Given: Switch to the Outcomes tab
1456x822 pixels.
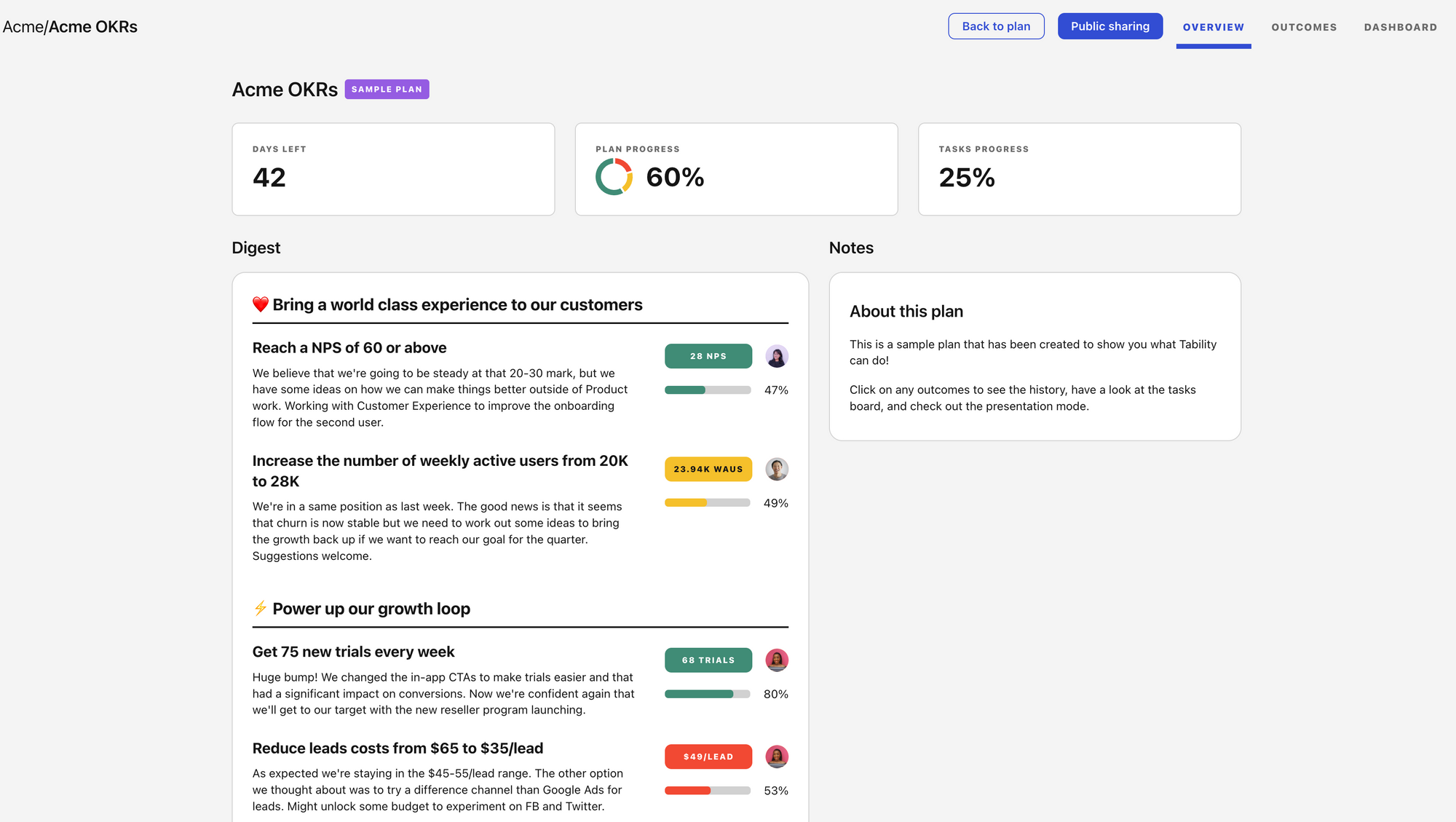Looking at the screenshot, I should click(1304, 27).
